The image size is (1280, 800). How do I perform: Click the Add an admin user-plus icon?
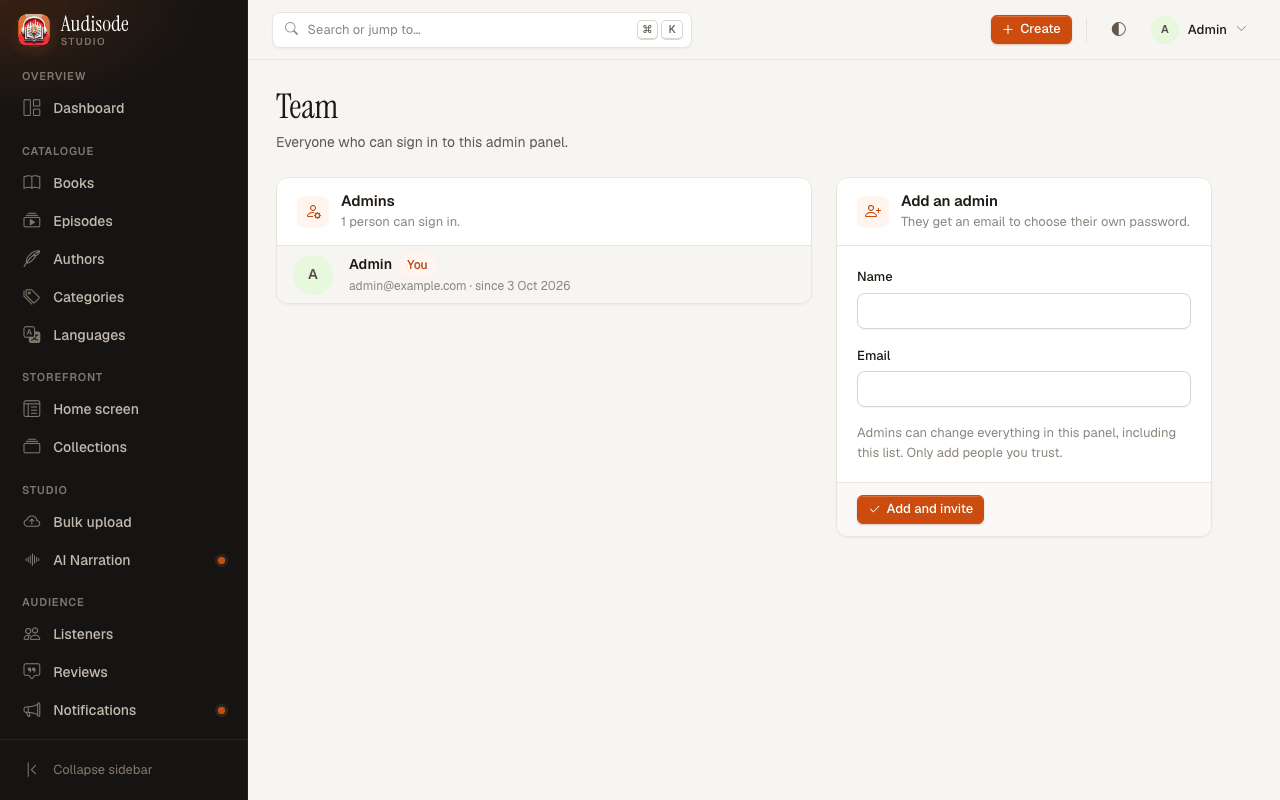(x=873, y=212)
